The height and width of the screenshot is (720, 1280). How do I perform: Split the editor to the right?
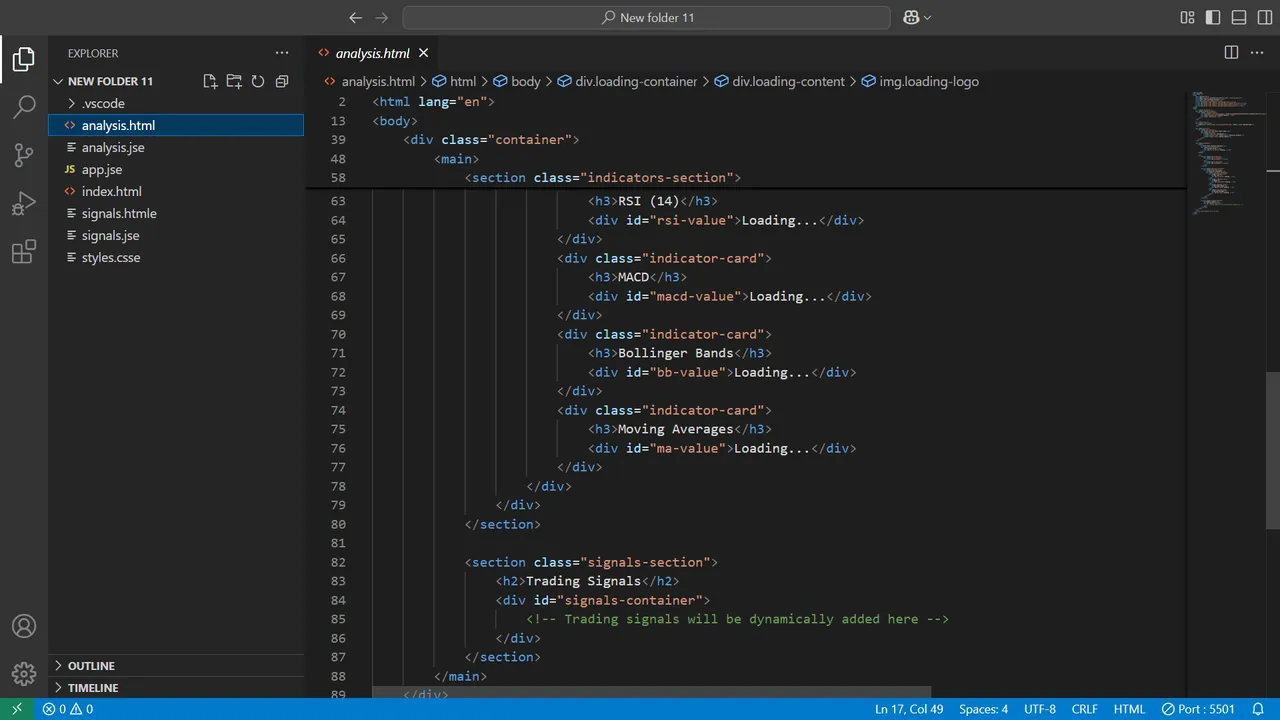click(1232, 53)
